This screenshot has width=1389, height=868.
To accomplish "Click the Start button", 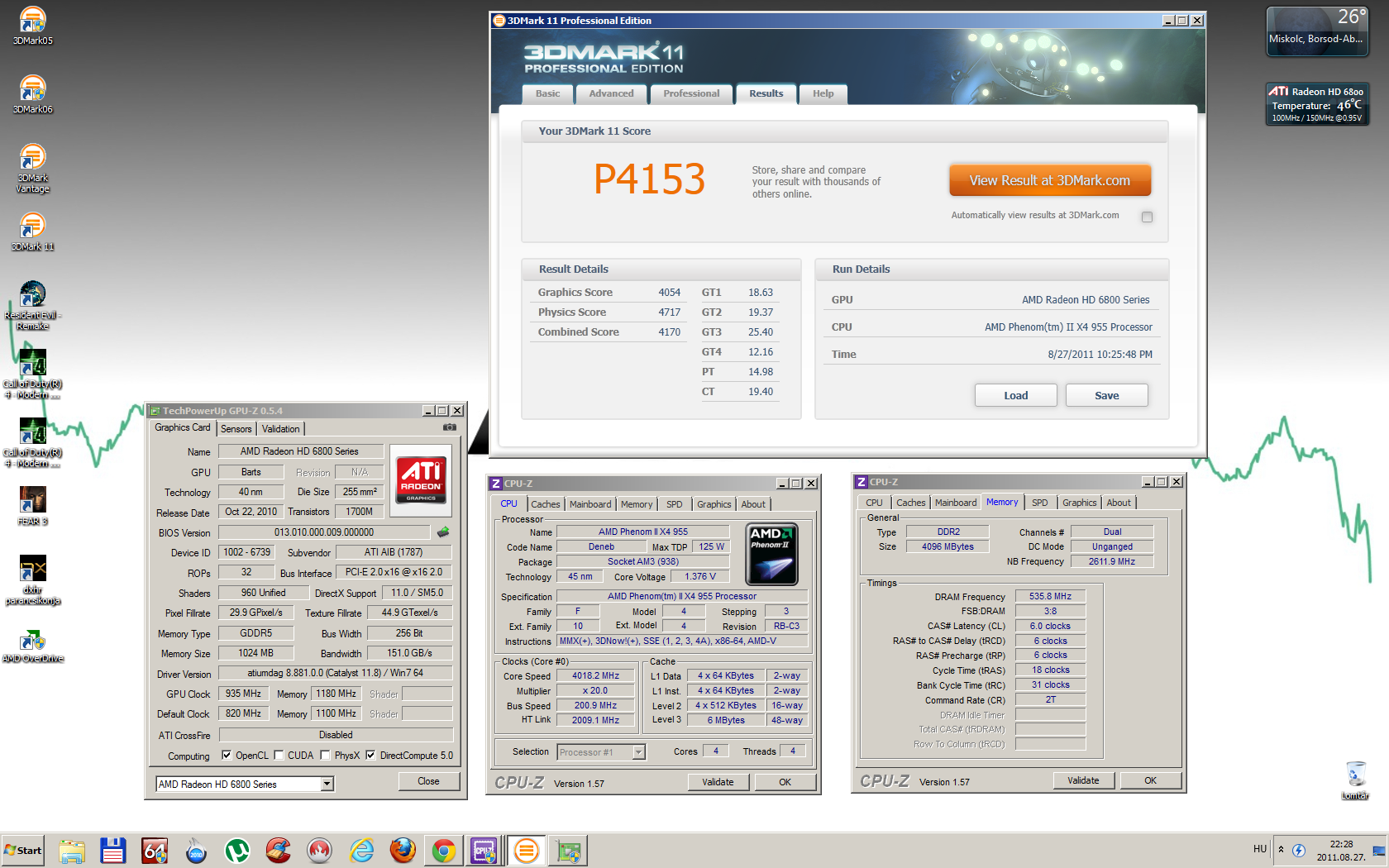I will click(23, 850).
